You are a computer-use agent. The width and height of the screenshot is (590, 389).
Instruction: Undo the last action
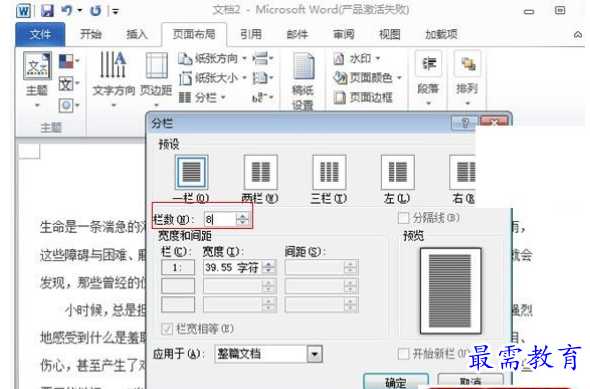pyautogui.click(x=67, y=10)
